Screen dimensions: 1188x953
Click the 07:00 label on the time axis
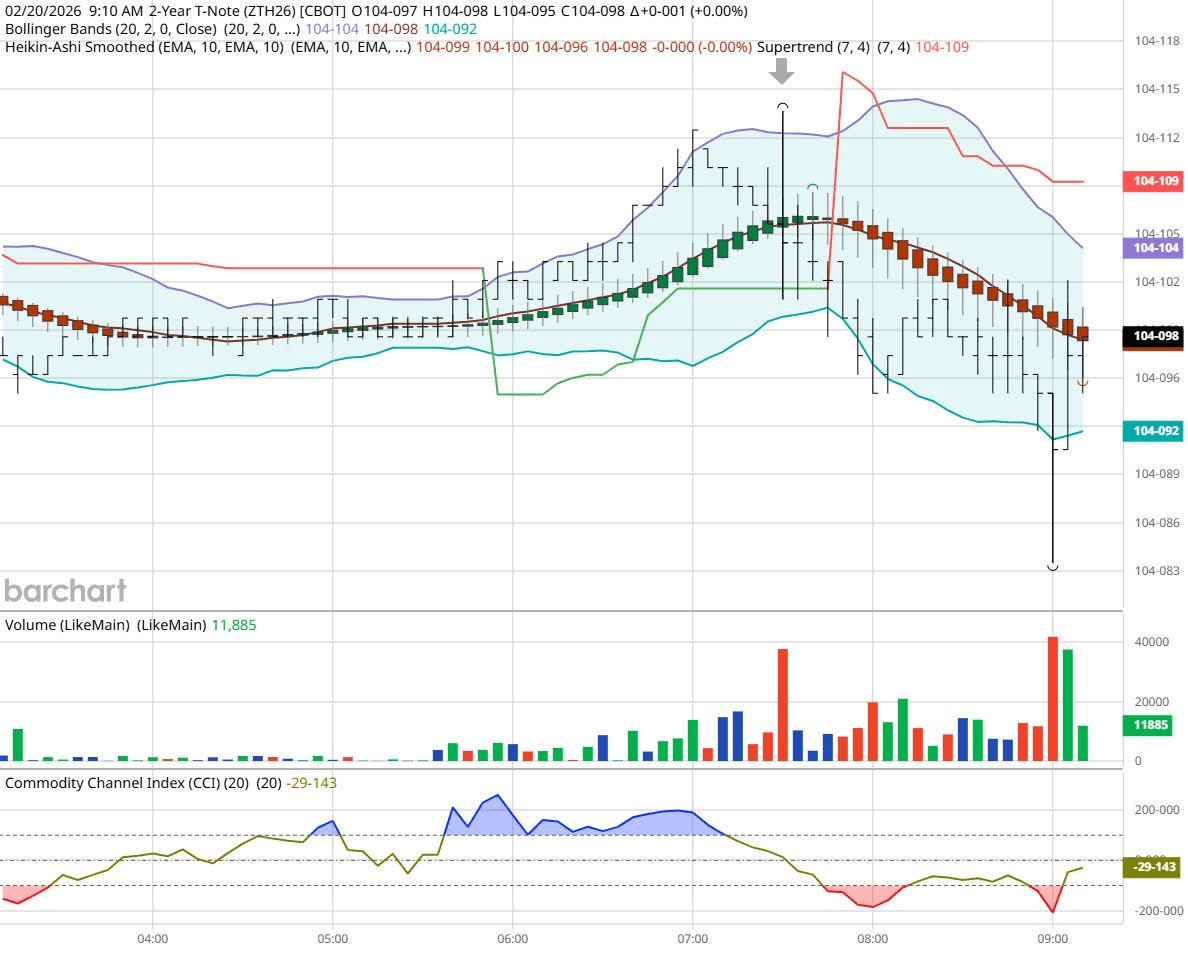[694, 938]
